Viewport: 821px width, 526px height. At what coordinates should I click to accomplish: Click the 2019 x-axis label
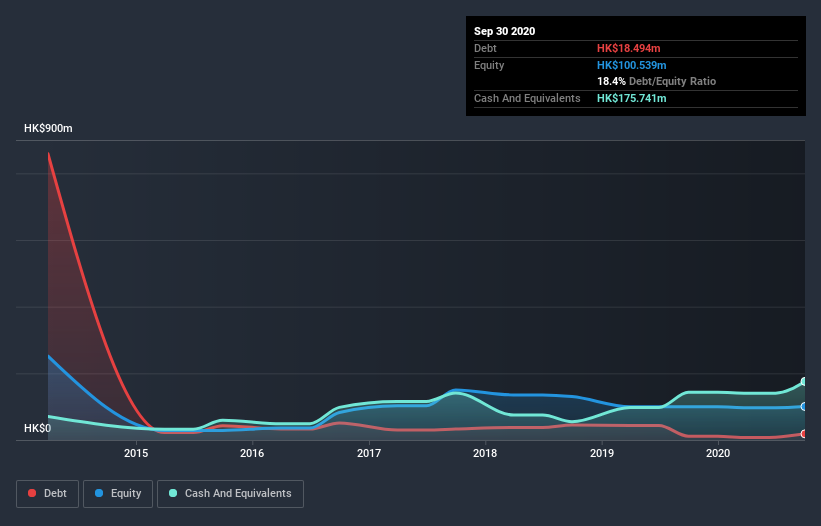[602, 453]
